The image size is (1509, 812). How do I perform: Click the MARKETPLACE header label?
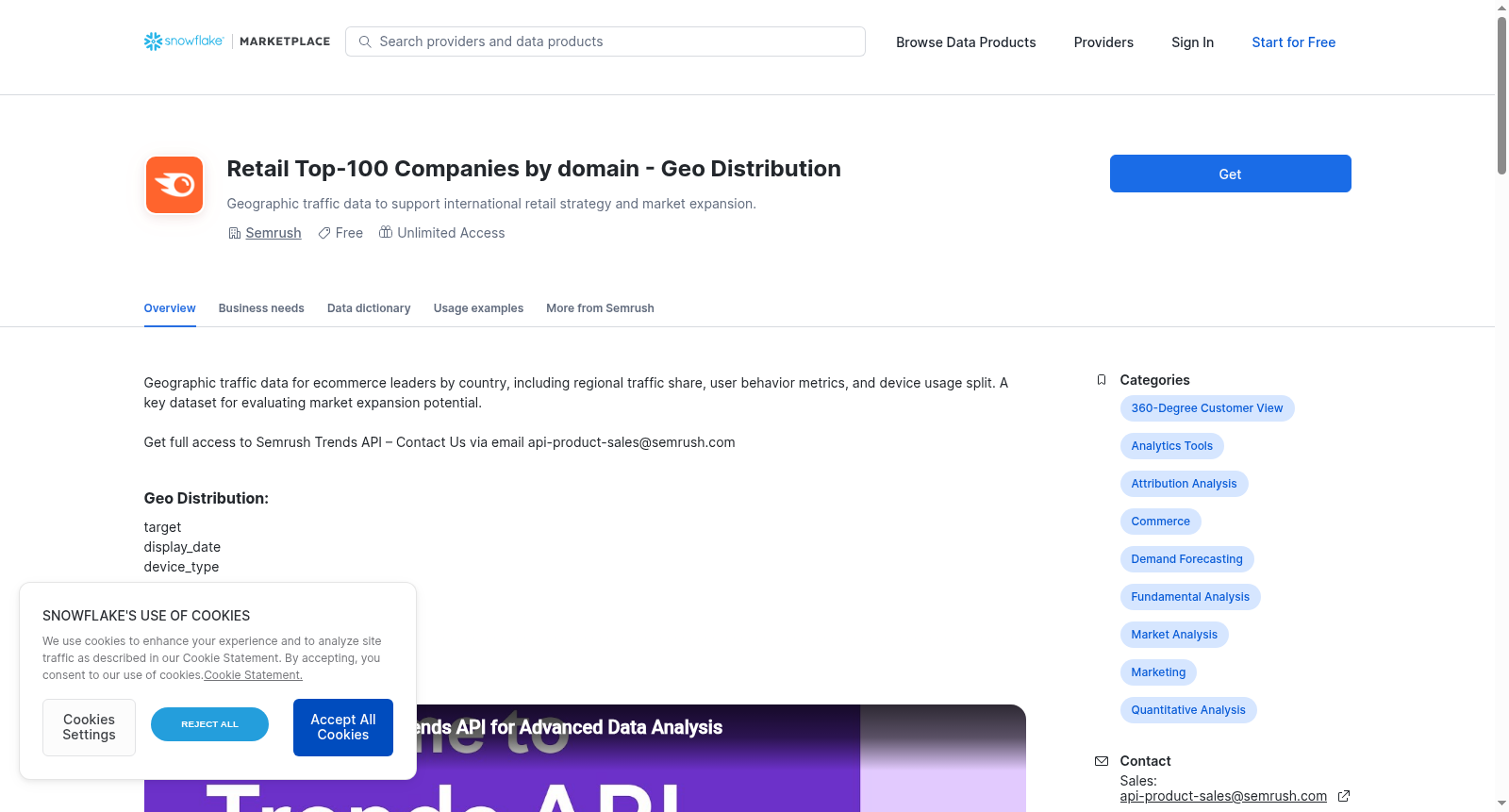point(285,41)
